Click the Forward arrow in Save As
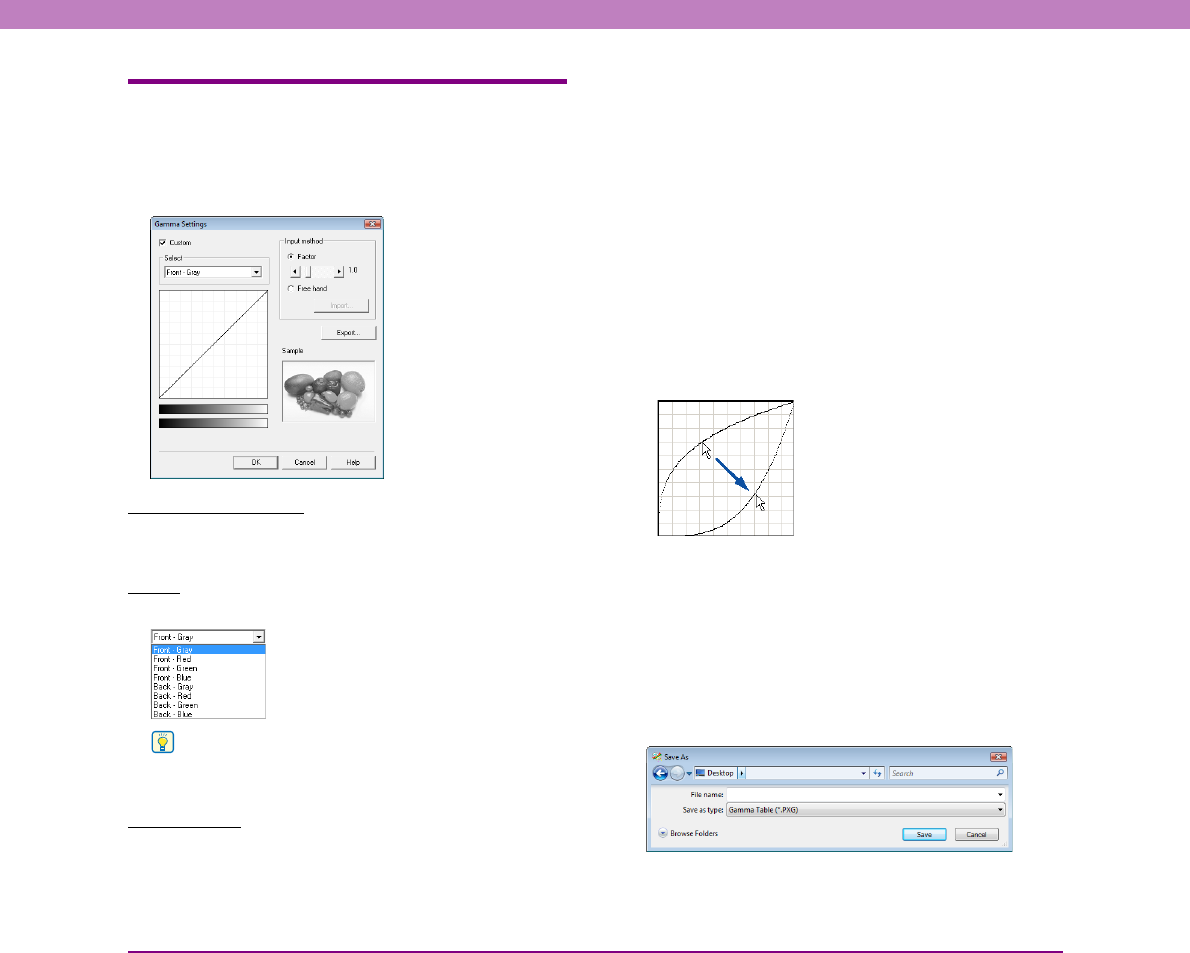Viewport: 1190px width, 953px height. pyautogui.click(x=677, y=773)
